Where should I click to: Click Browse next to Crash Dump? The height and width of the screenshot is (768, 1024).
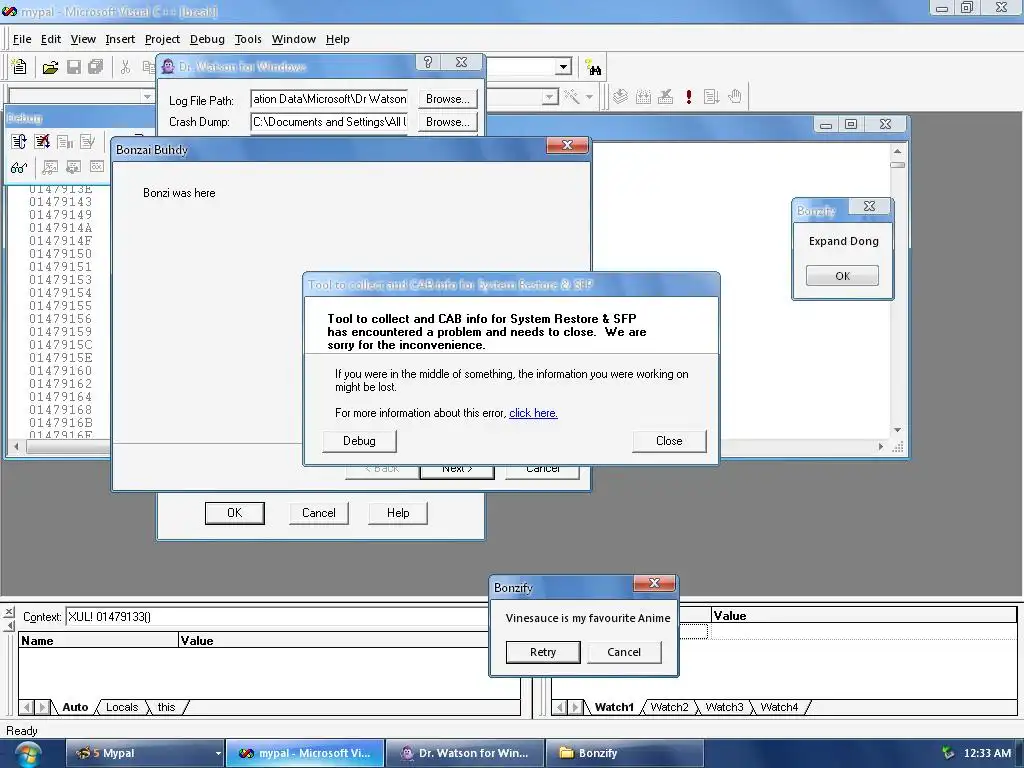[x=447, y=121]
